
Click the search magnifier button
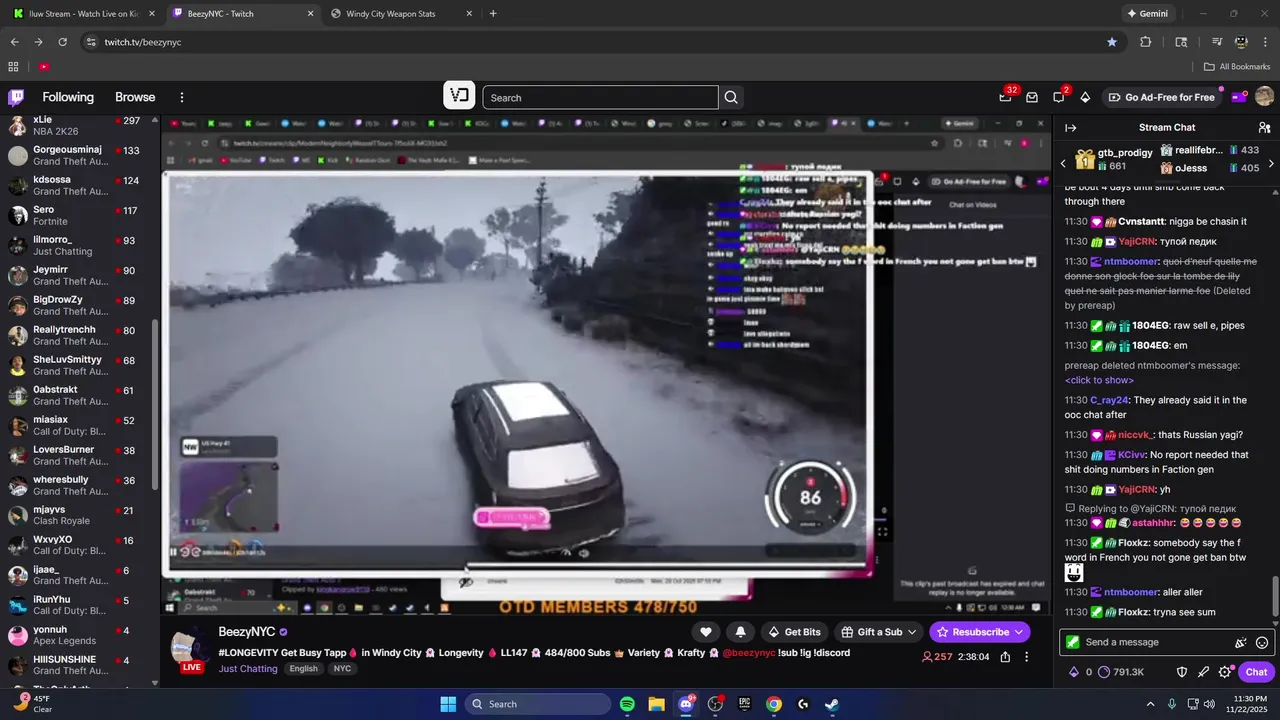click(731, 97)
